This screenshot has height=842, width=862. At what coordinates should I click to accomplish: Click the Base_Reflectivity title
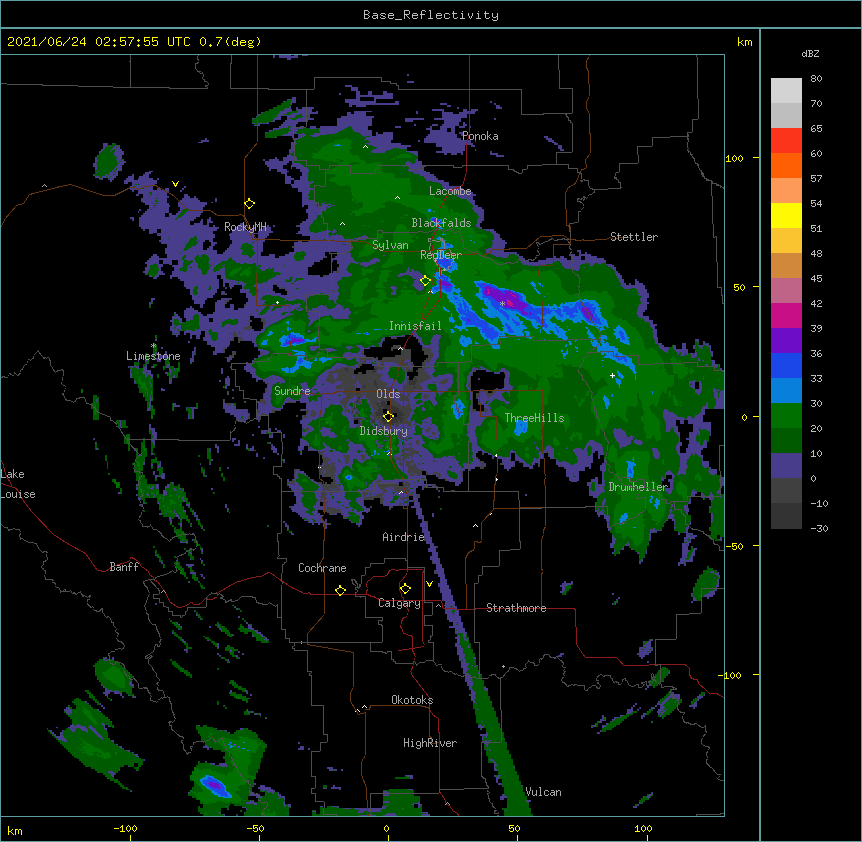431,15
